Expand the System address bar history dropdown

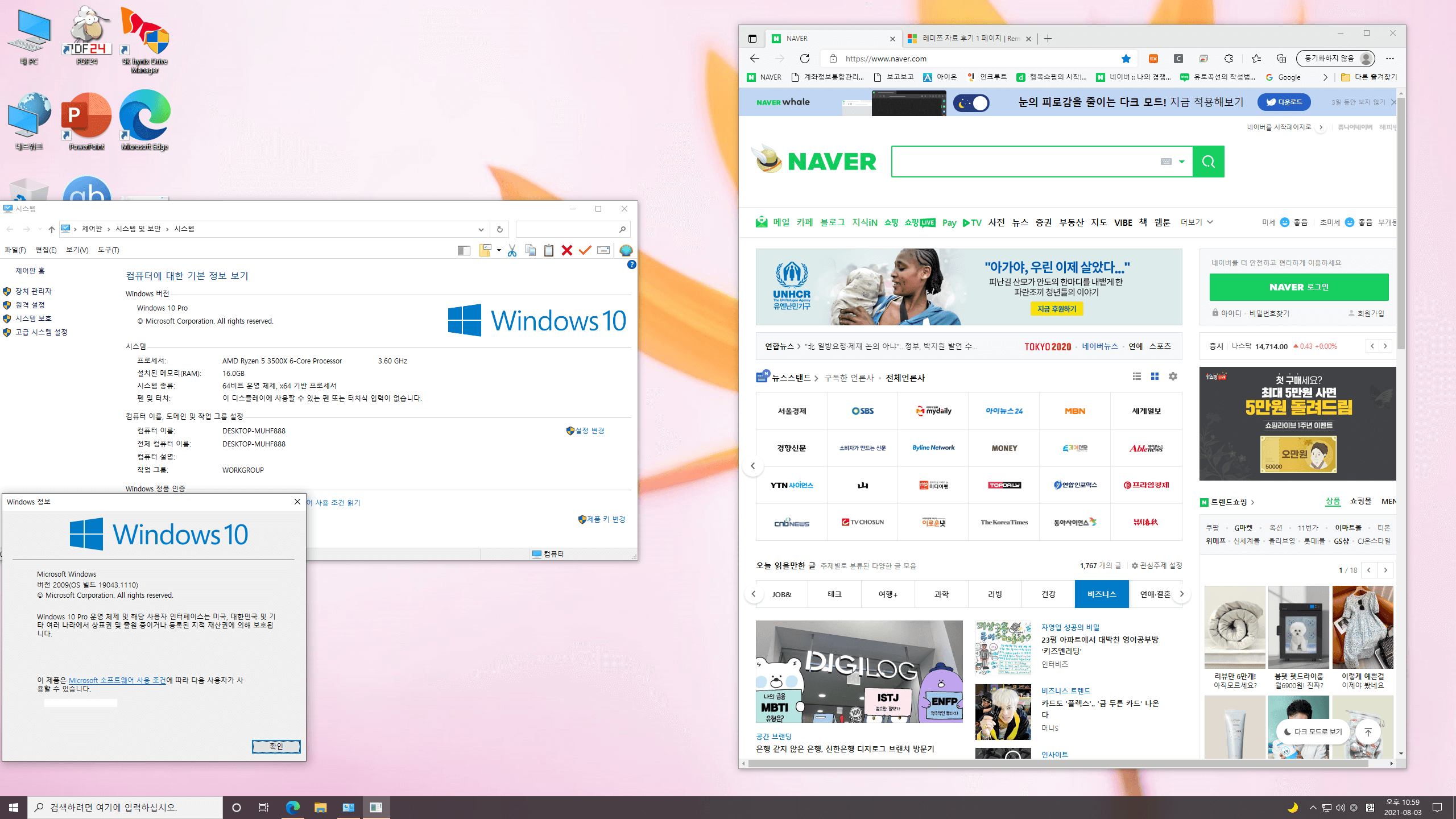click(x=481, y=229)
